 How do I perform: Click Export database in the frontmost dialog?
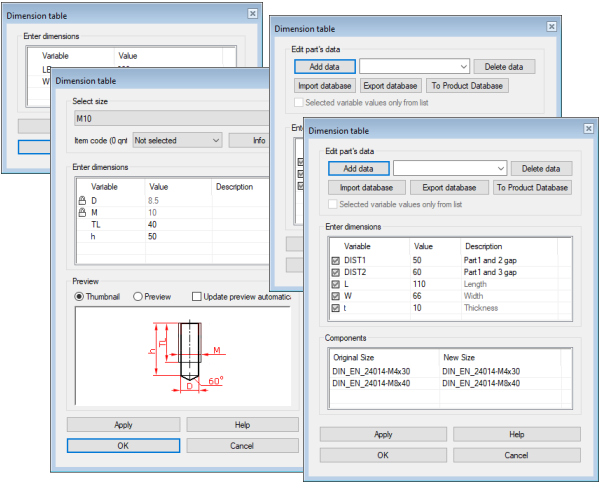tap(448, 187)
